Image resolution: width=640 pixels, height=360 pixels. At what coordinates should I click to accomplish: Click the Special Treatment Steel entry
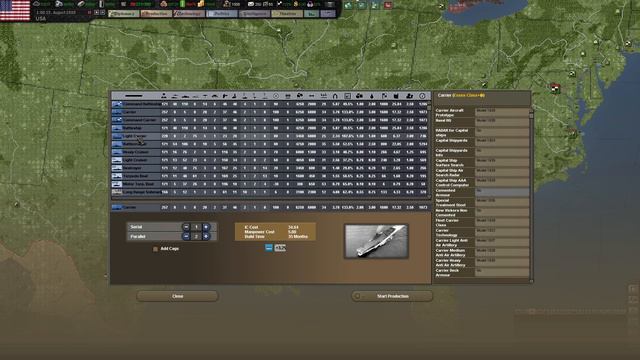[x=482, y=202]
